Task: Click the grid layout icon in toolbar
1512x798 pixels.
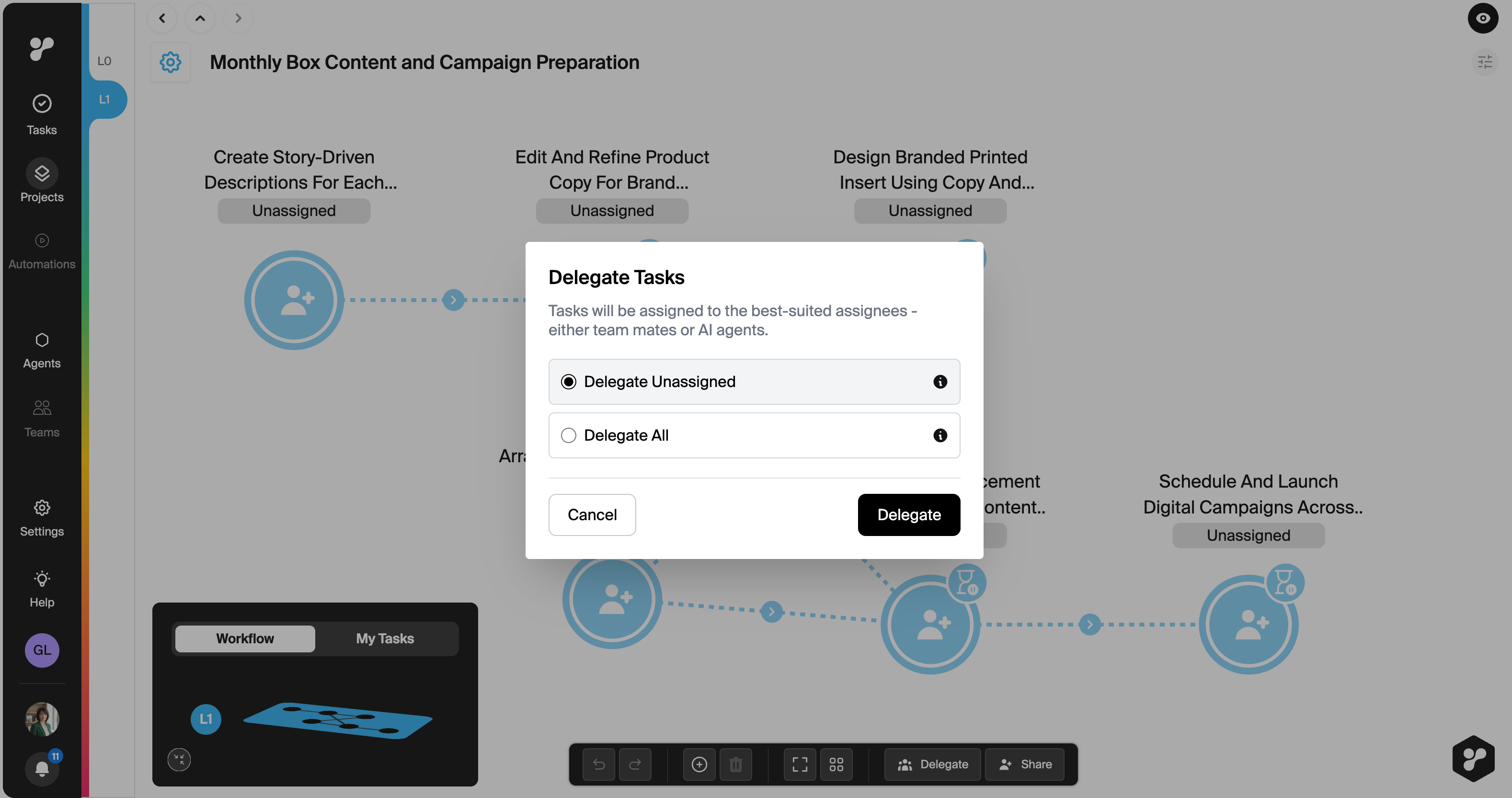Action: pyautogui.click(x=836, y=764)
